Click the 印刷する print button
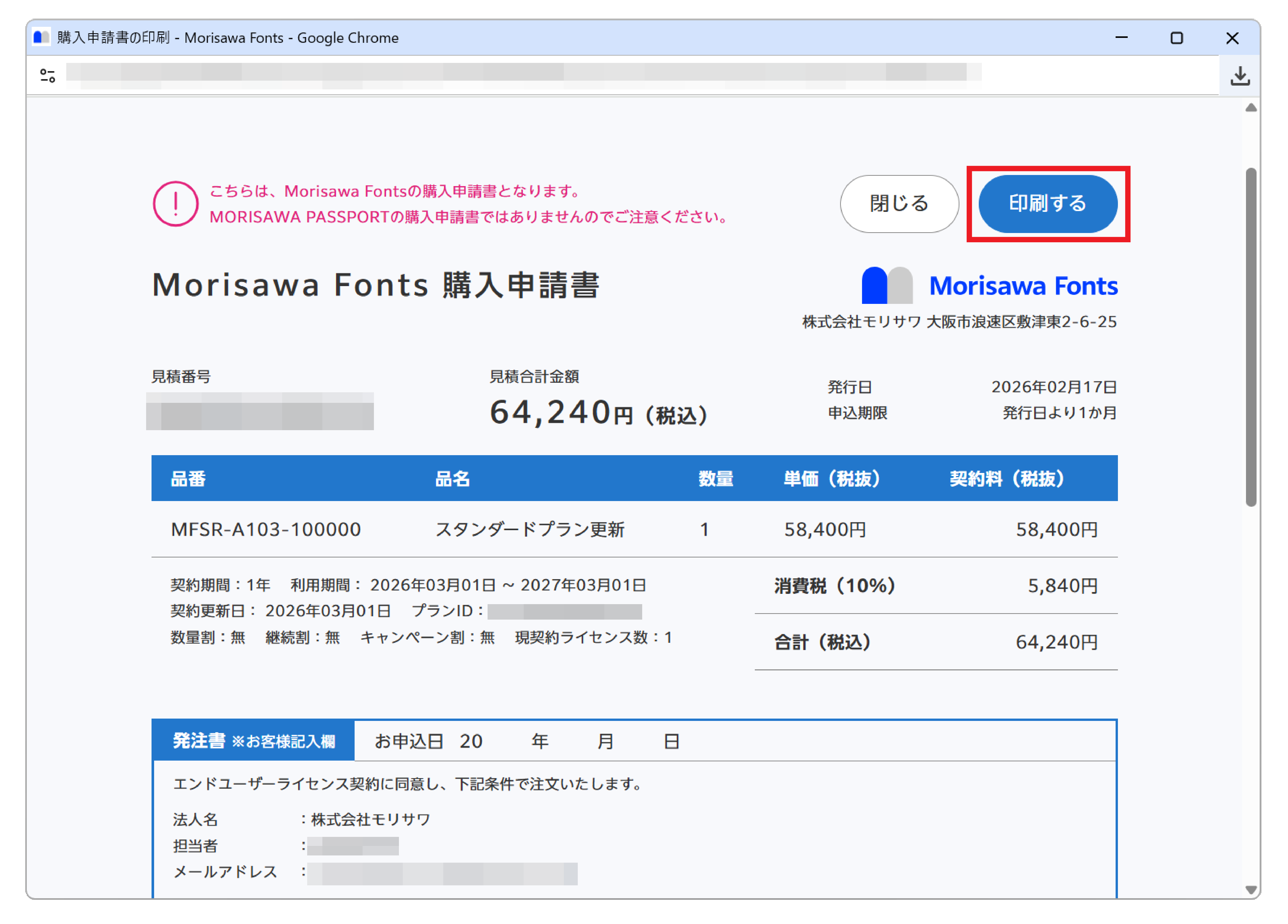 pyautogui.click(x=1047, y=203)
